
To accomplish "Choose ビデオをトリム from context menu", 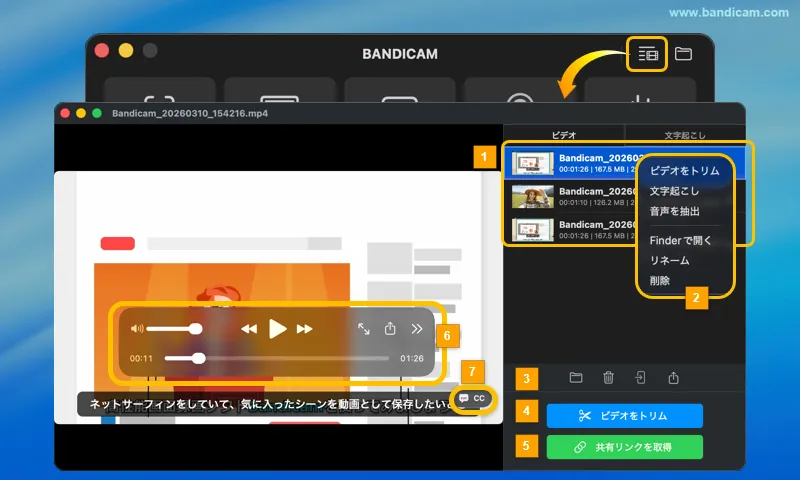I will tap(684, 171).
